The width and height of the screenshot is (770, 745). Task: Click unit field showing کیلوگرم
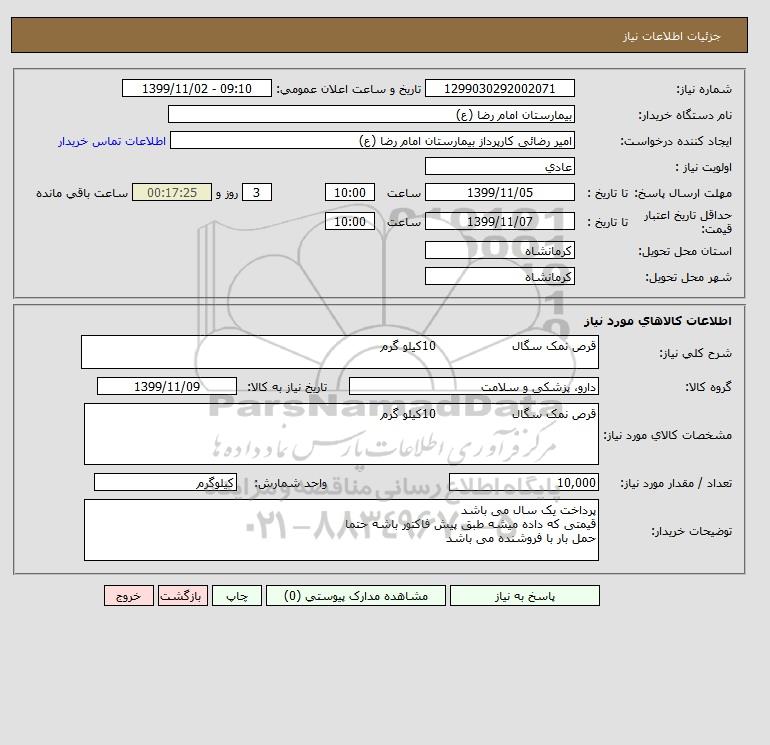165,482
